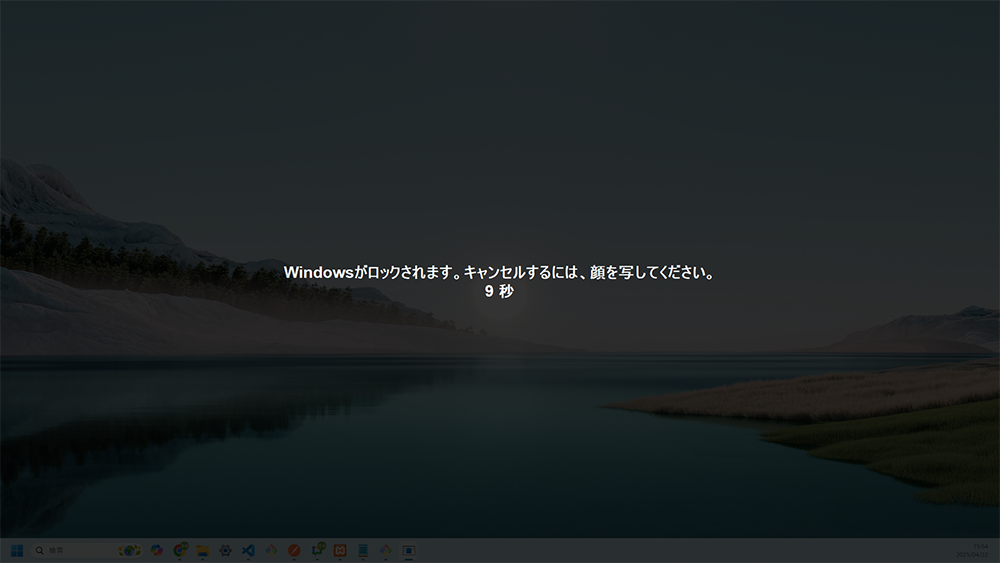Image resolution: width=1000 pixels, height=563 pixels.
Task: Click the diamond icon right of VS Code
Action: (272, 550)
